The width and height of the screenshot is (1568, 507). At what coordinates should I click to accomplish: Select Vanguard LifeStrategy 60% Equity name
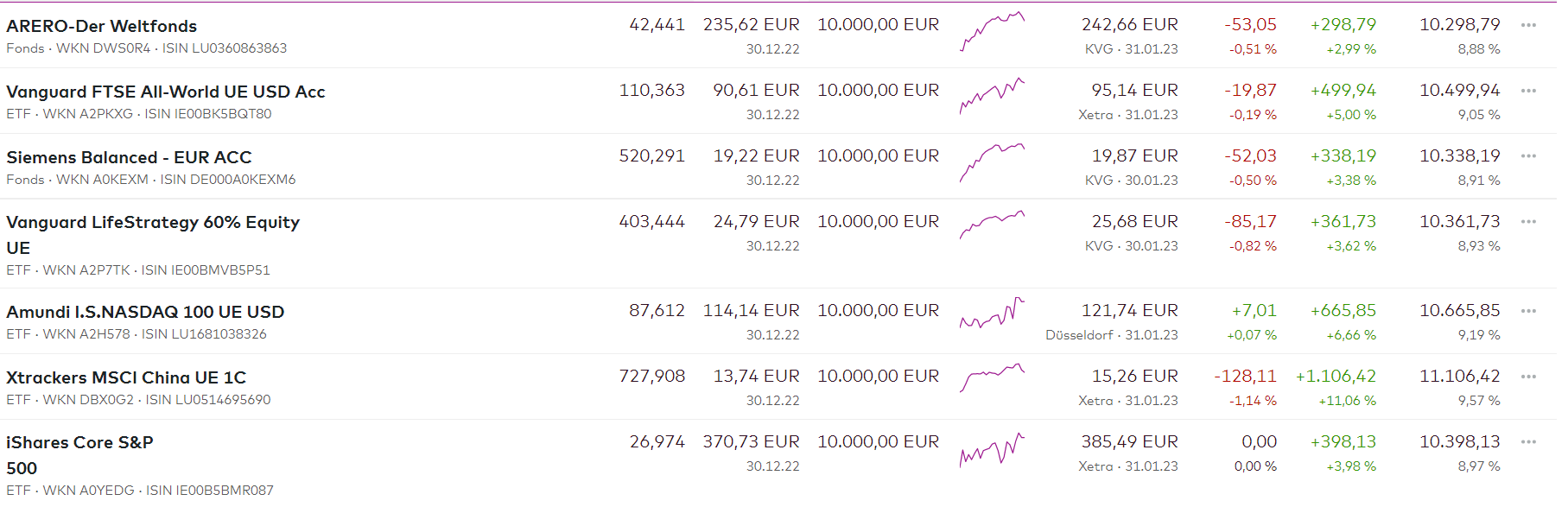tap(153, 223)
